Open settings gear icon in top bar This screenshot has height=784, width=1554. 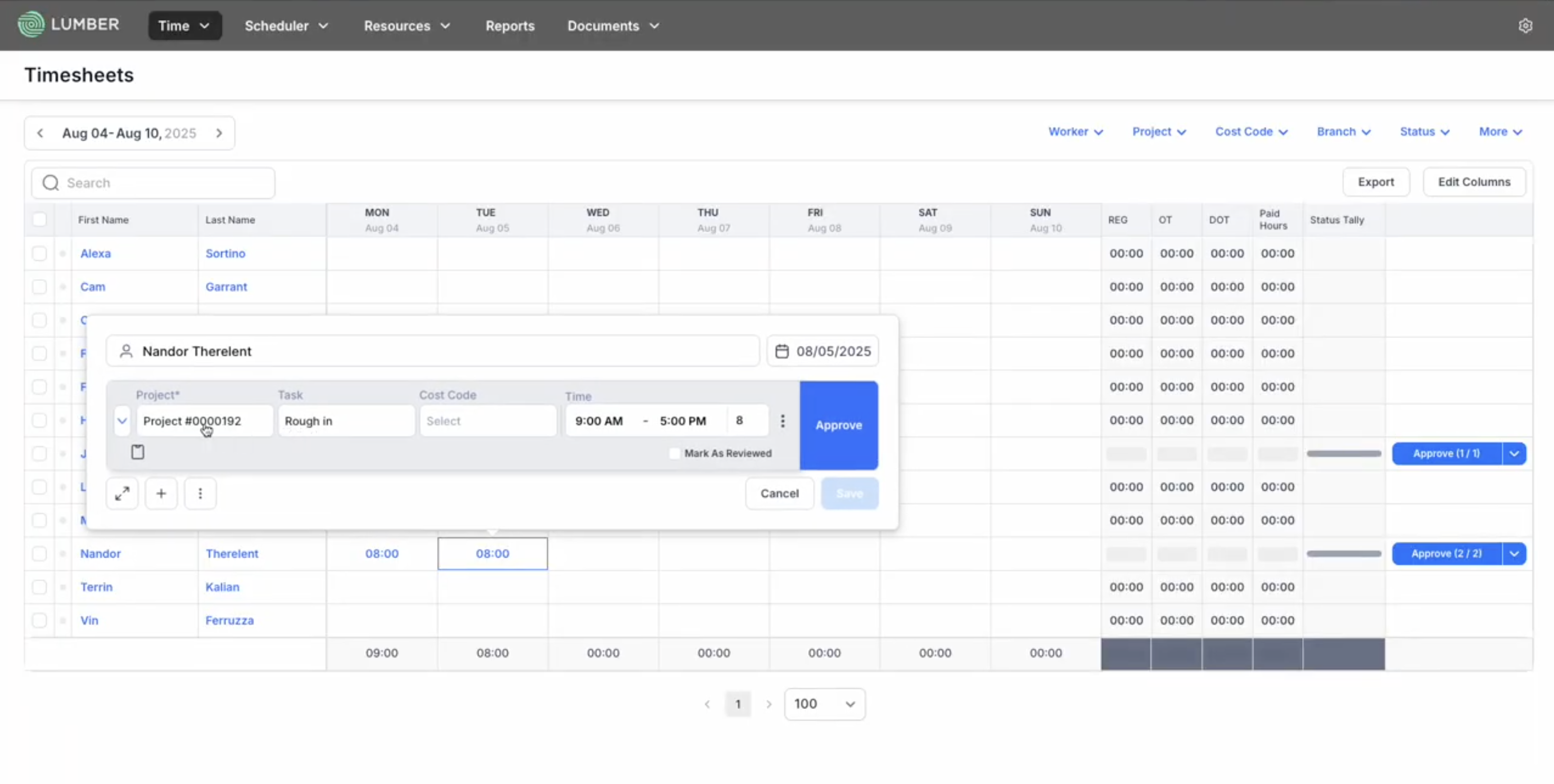click(1525, 26)
